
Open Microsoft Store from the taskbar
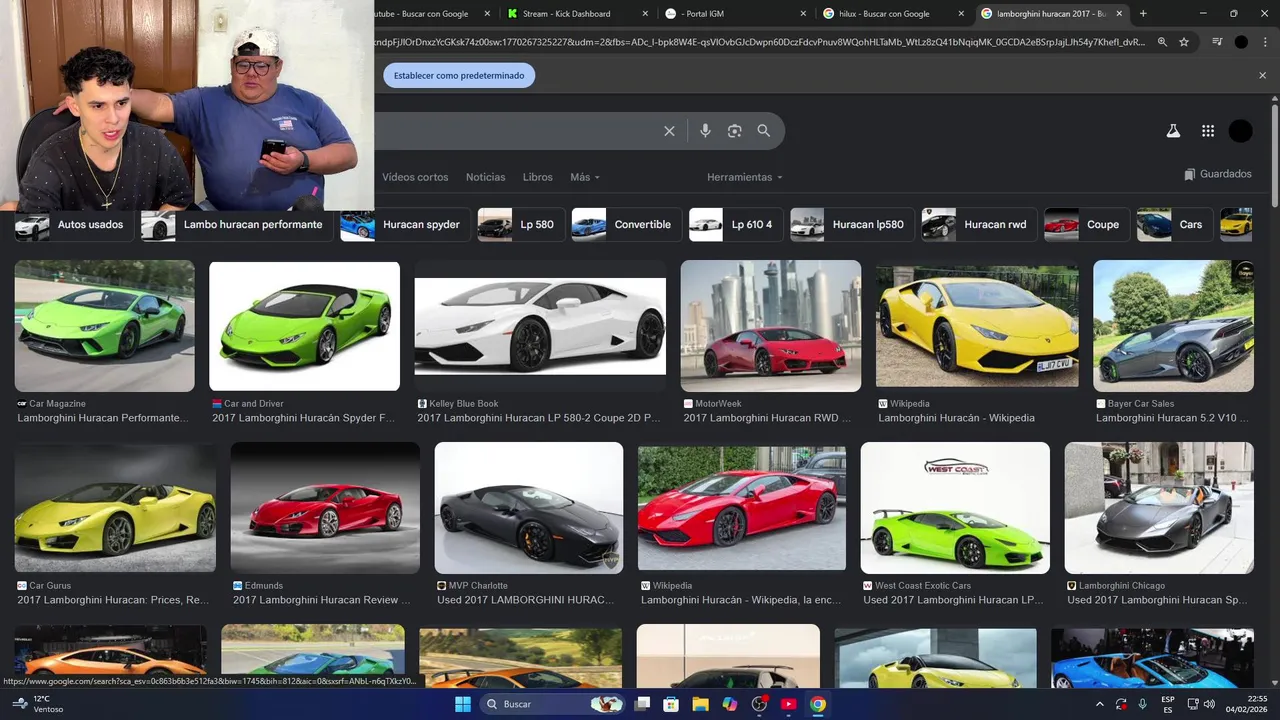pyautogui.click(x=671, y=704)
